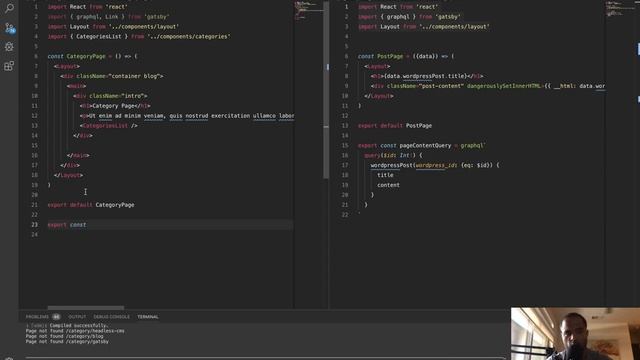Click the "Category Page" h1 heading line
Screen dimensions: 640x360
tap(115, 106)
